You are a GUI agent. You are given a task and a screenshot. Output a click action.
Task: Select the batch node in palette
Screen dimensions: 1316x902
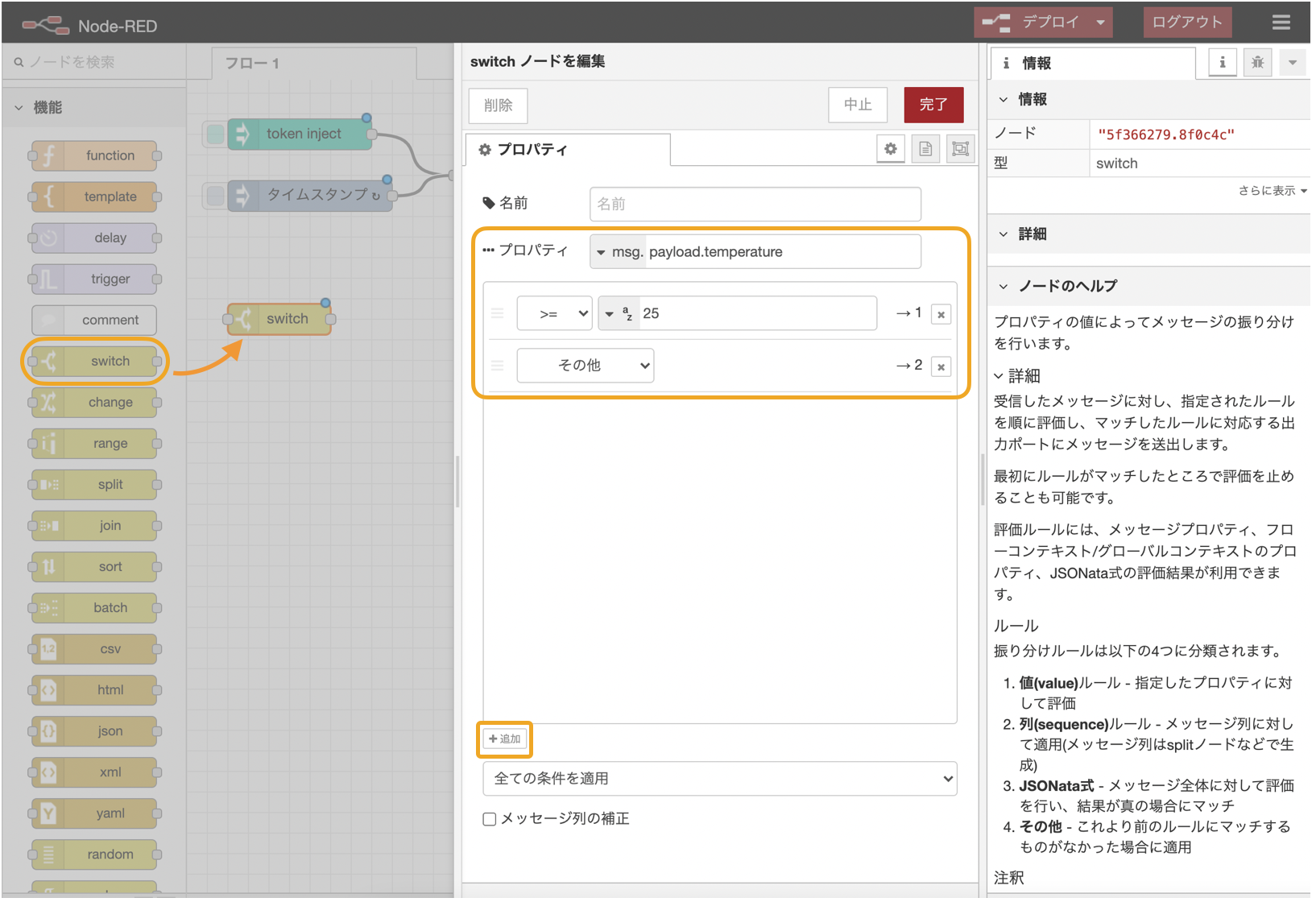click(x=95, y=607)
